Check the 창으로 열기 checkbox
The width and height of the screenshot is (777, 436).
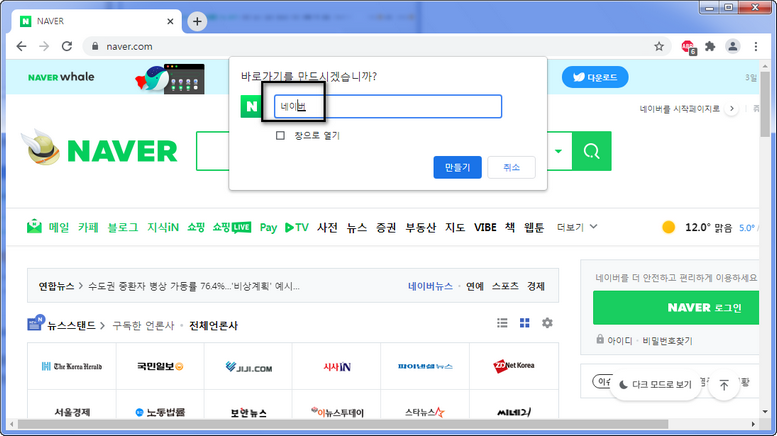coord(280,135)
